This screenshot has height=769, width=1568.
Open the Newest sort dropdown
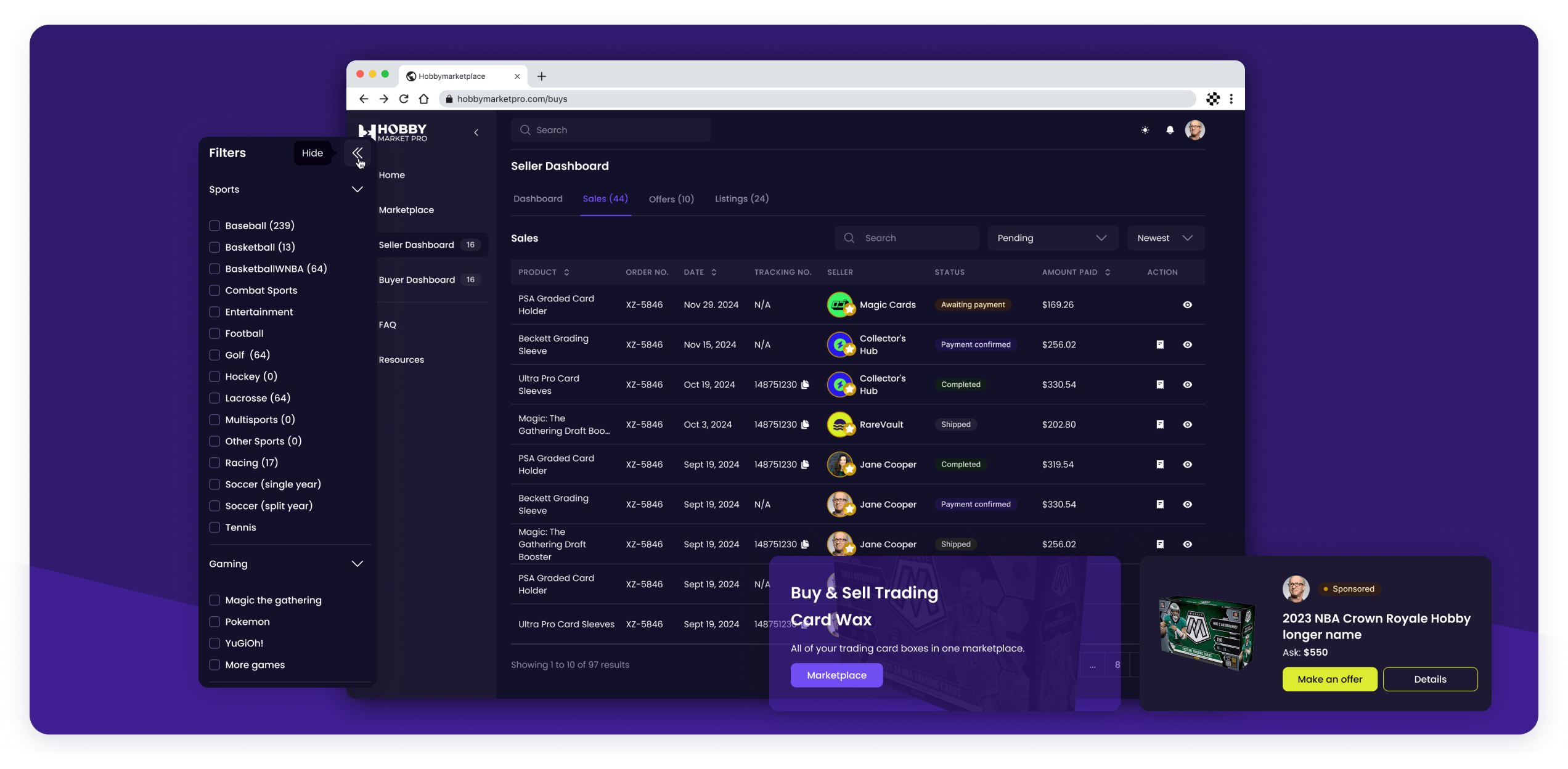1165,238
